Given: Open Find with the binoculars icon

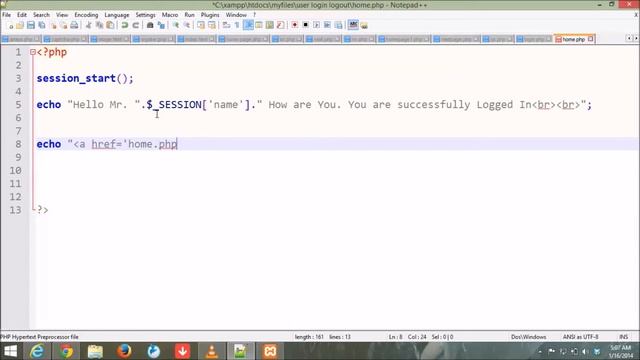Looking at the screenshot, I should tap(150, 25).
